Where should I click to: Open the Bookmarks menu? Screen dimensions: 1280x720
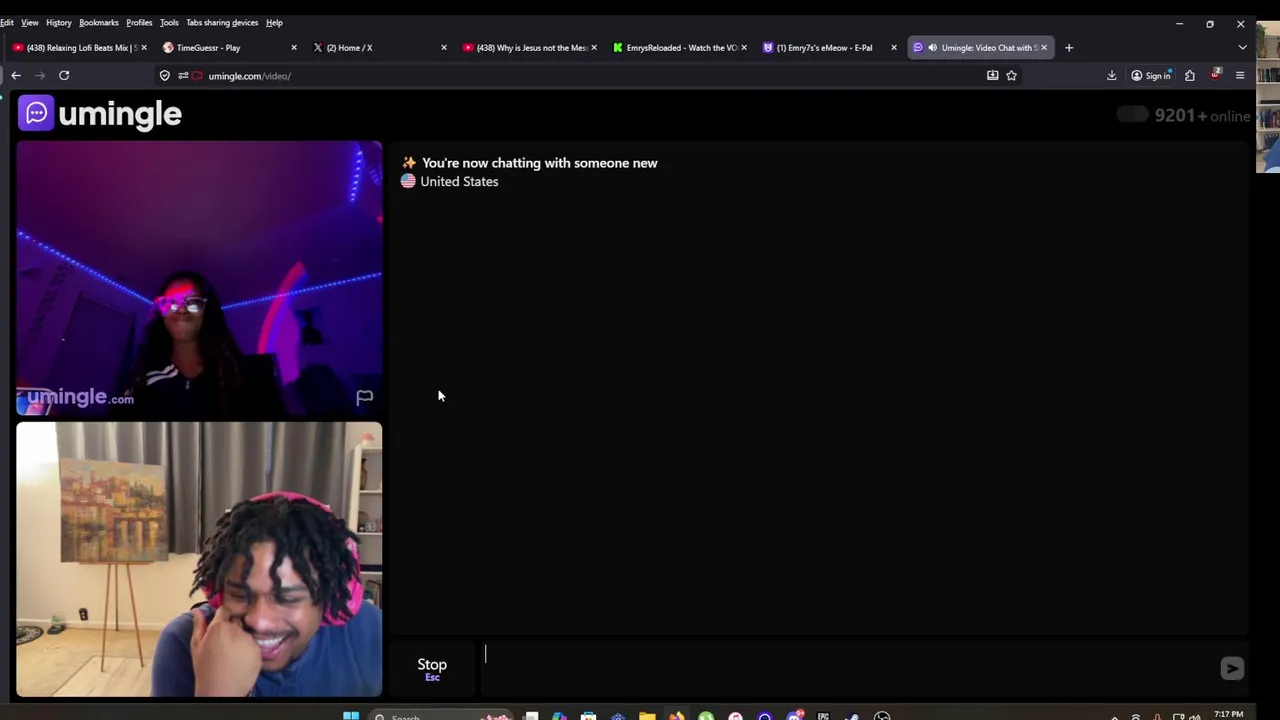pos(99,22)
